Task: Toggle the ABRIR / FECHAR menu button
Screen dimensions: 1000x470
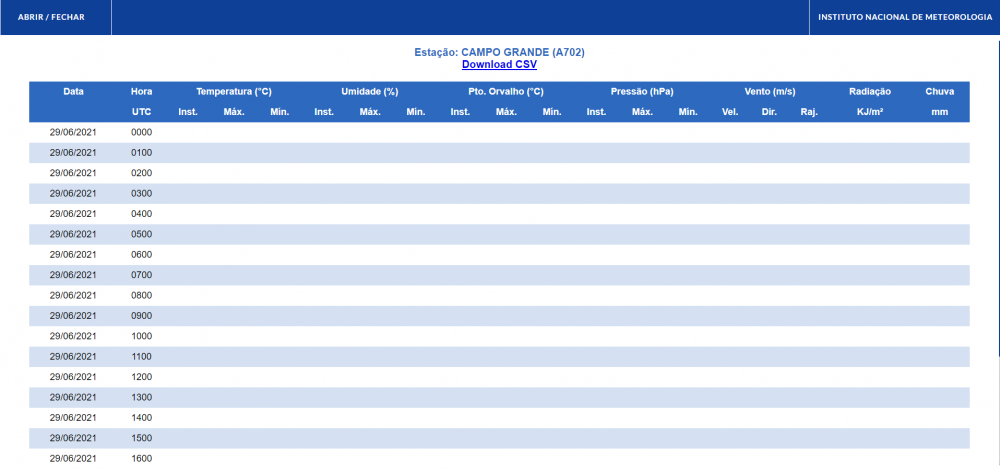Action: point(51,17)
